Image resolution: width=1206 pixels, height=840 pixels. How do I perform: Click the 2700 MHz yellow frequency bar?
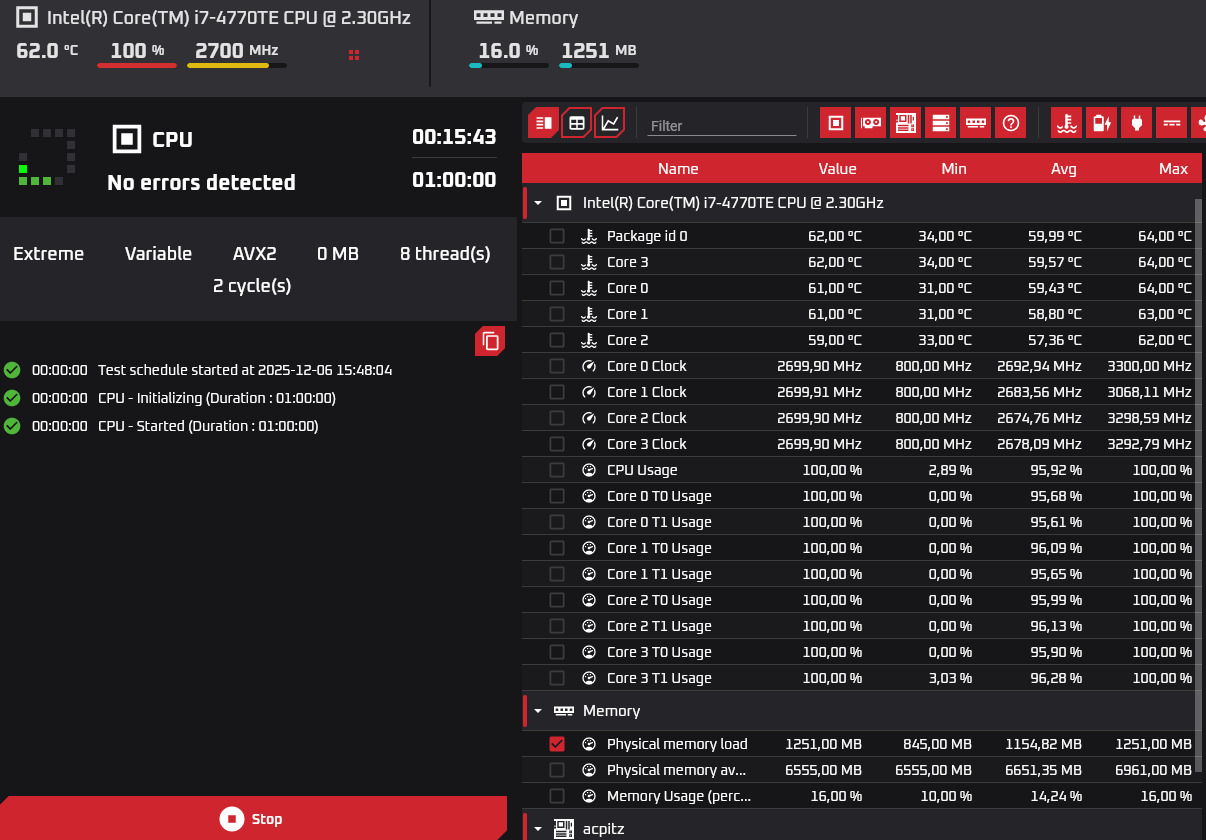tap(237, 66)
